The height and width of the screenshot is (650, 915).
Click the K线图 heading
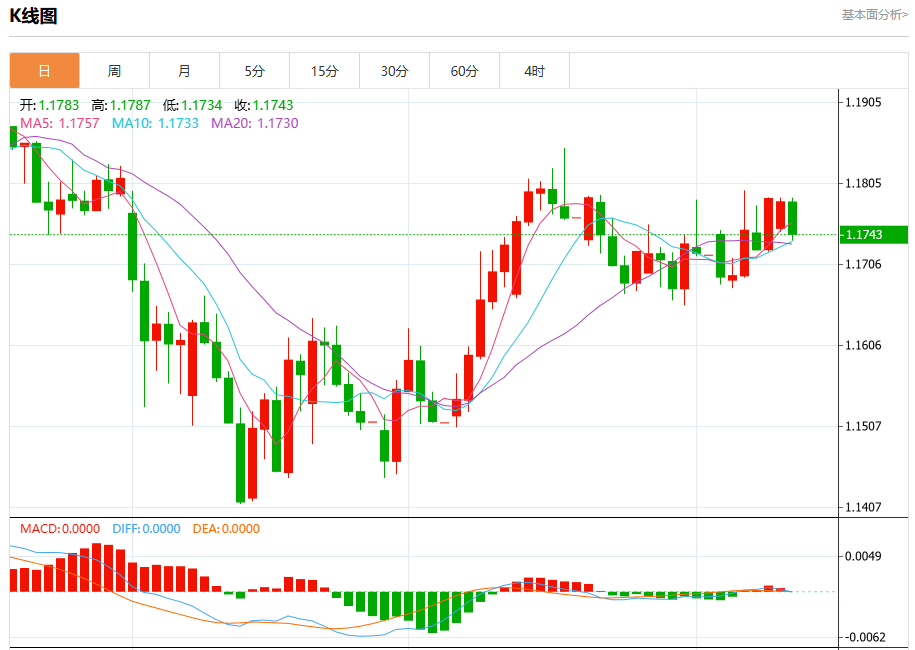tap(33, 16)
